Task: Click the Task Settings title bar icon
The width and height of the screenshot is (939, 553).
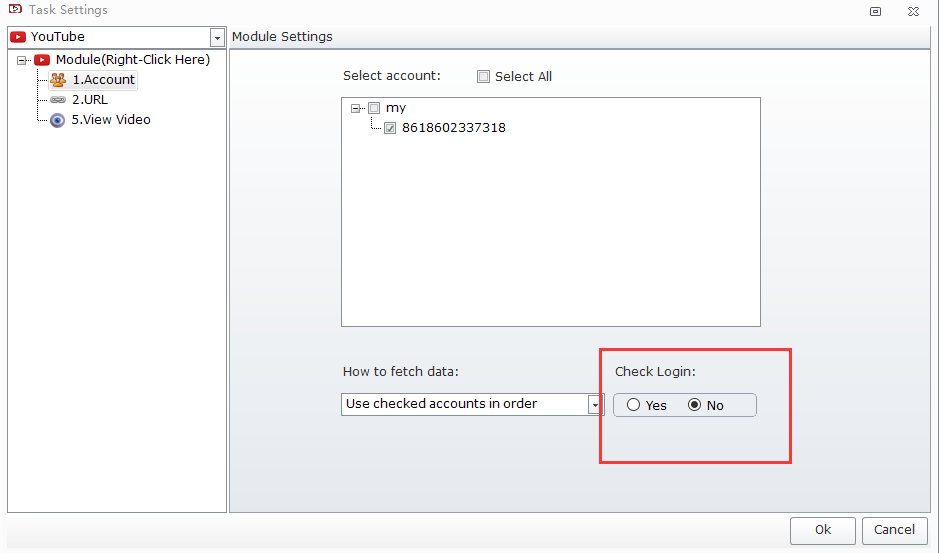Action: [14, 10]
